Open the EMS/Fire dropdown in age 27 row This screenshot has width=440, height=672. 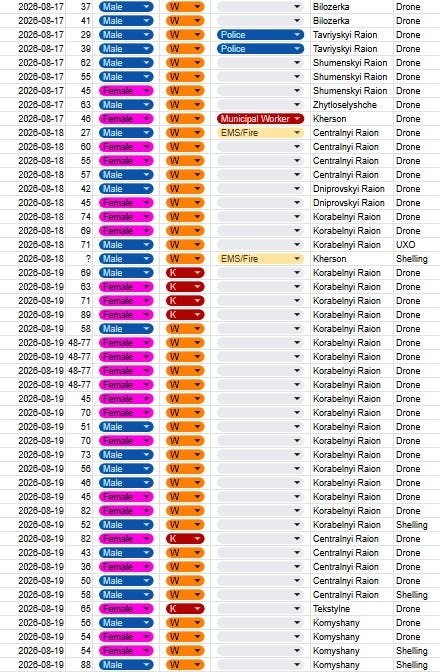pos(260,133)
